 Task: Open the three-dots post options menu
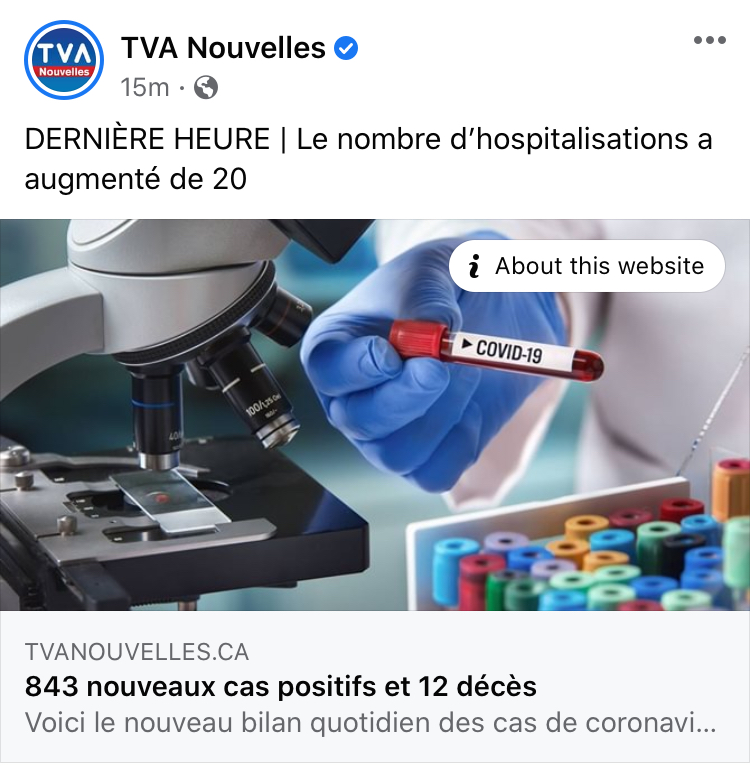click(x=710, y=40)
